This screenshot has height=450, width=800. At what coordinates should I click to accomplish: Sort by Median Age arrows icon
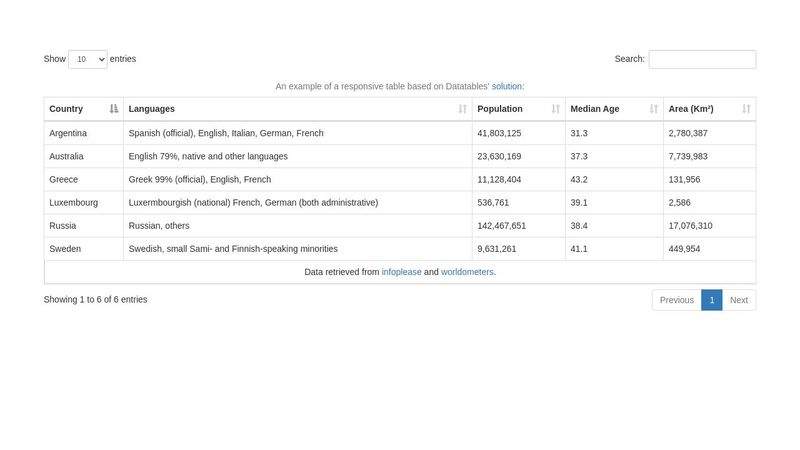(x=654, y=109)
